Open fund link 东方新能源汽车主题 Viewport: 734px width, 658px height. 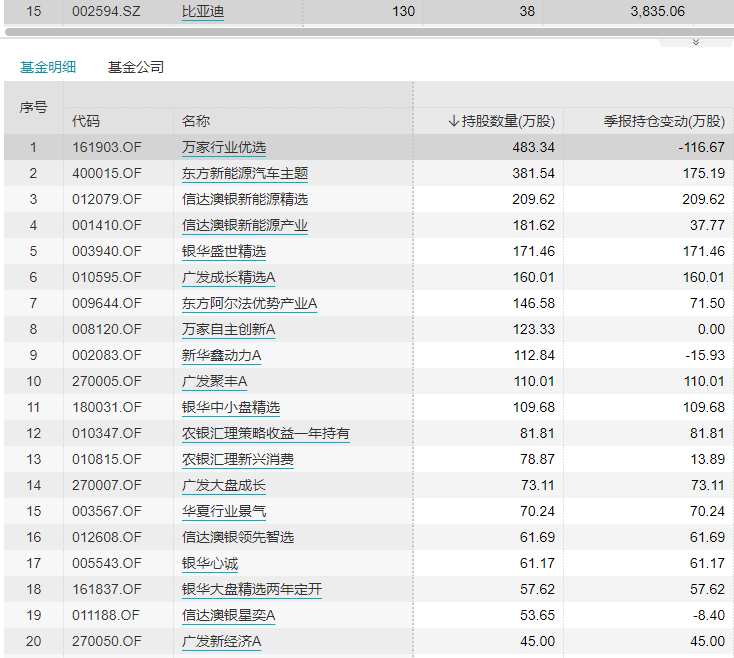coord(245,174)
